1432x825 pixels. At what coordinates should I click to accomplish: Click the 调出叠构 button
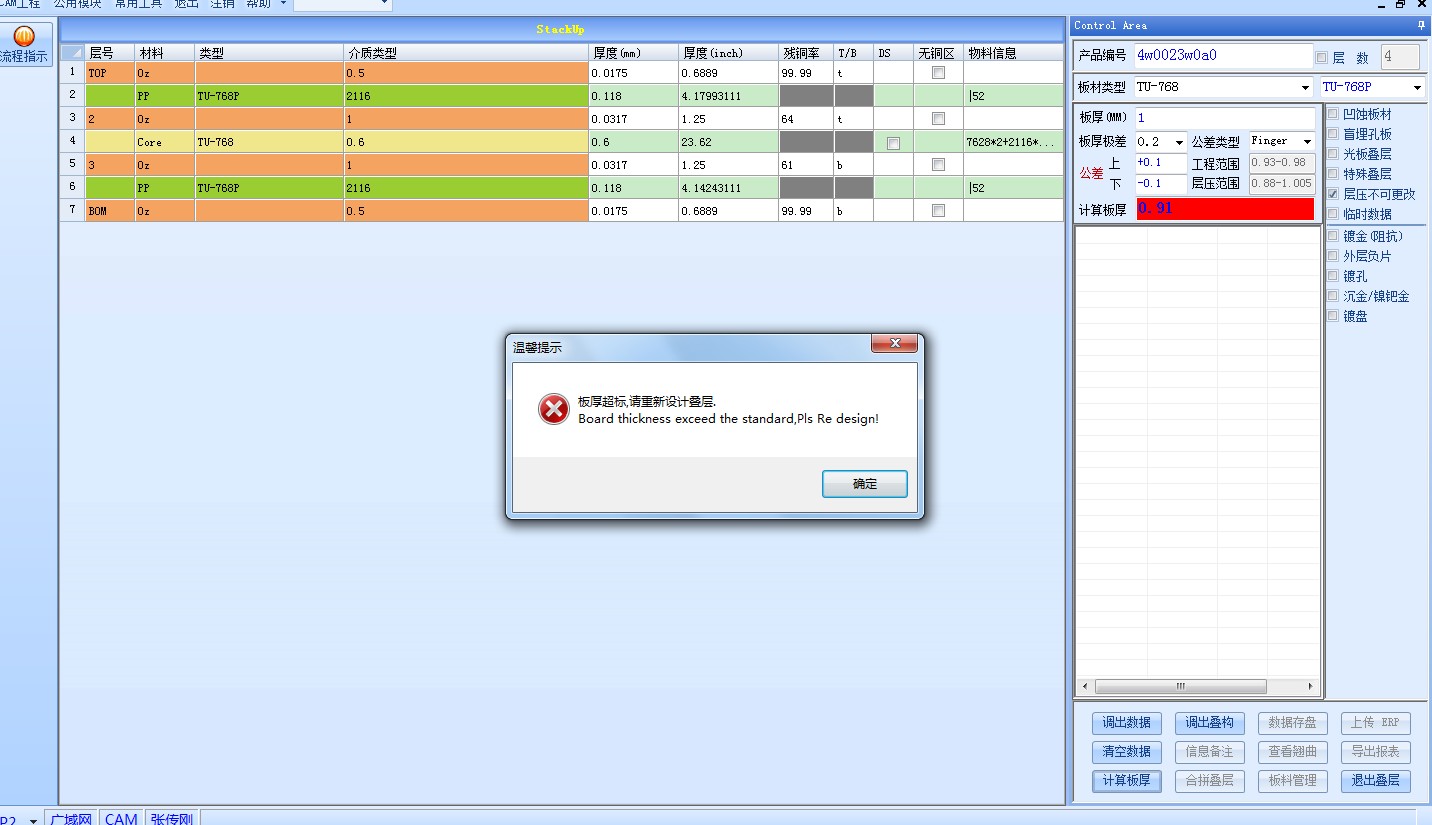pyautogui.click(x=1209, y=722)
